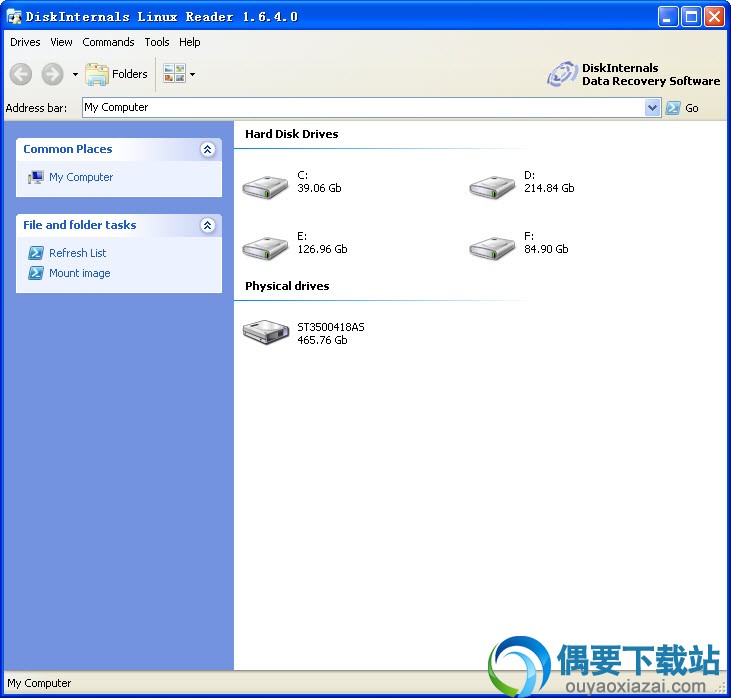
Task: Click the D: 214.84 Gb label
Action: click(x=549, y=182)
